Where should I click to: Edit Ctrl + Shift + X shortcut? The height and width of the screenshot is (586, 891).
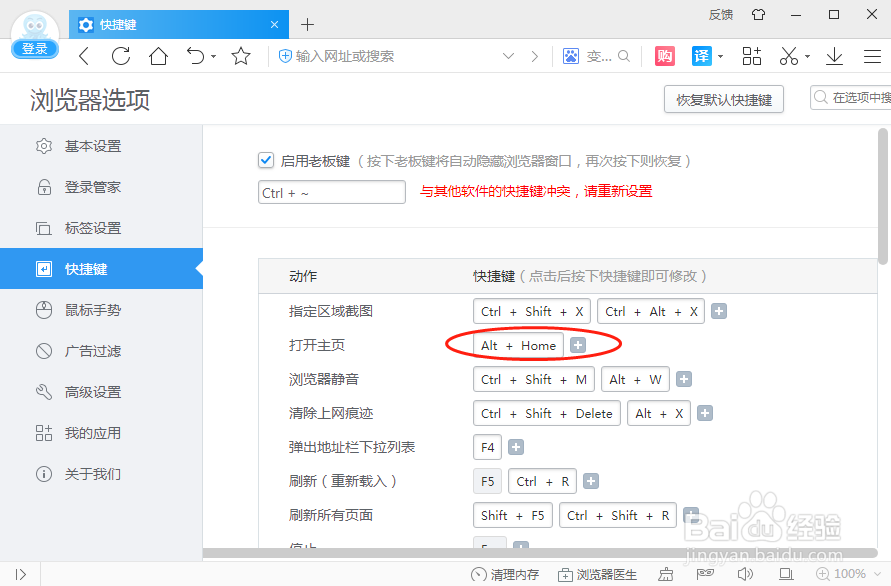532,311
